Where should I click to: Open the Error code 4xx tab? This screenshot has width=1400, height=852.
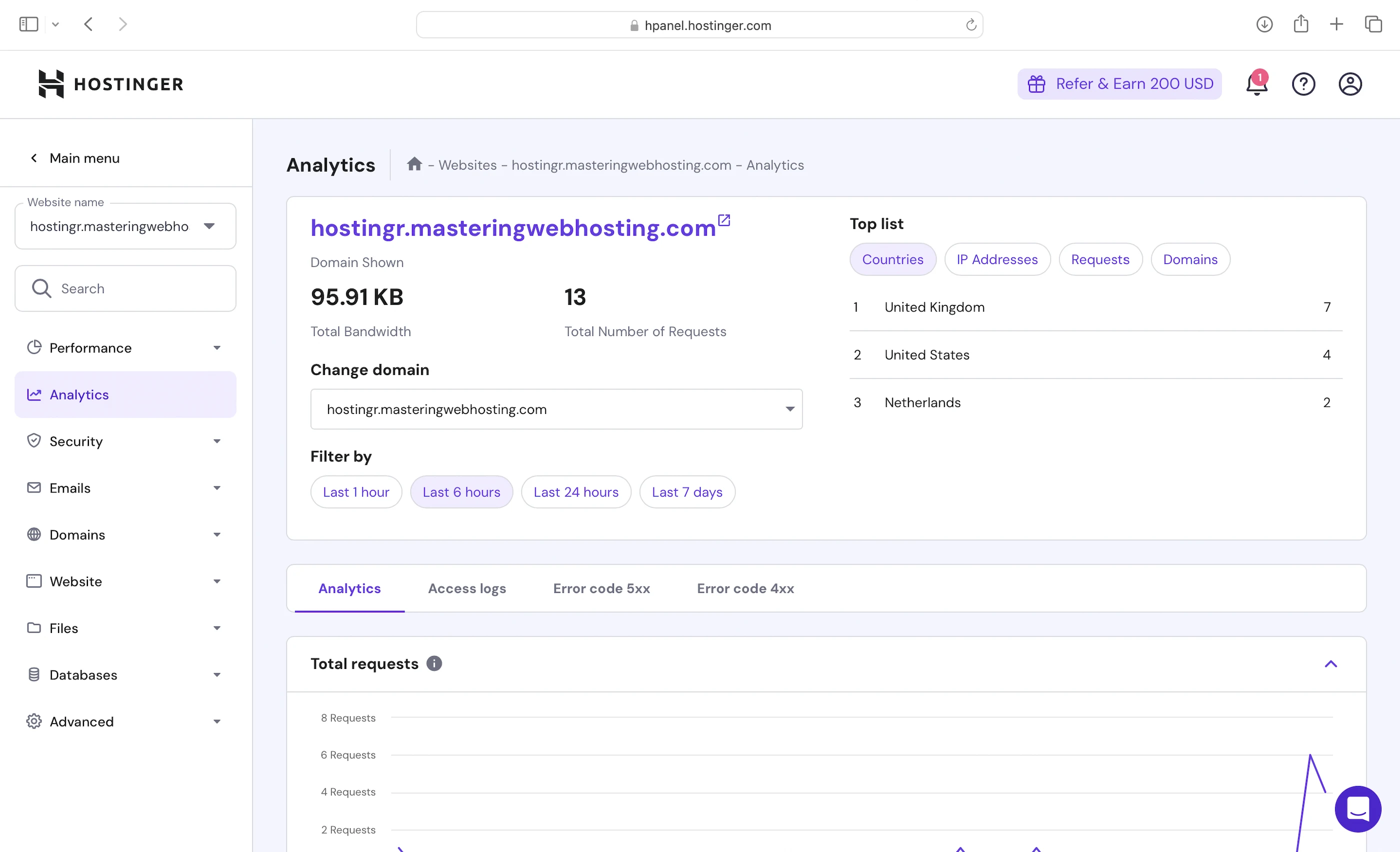745,588
